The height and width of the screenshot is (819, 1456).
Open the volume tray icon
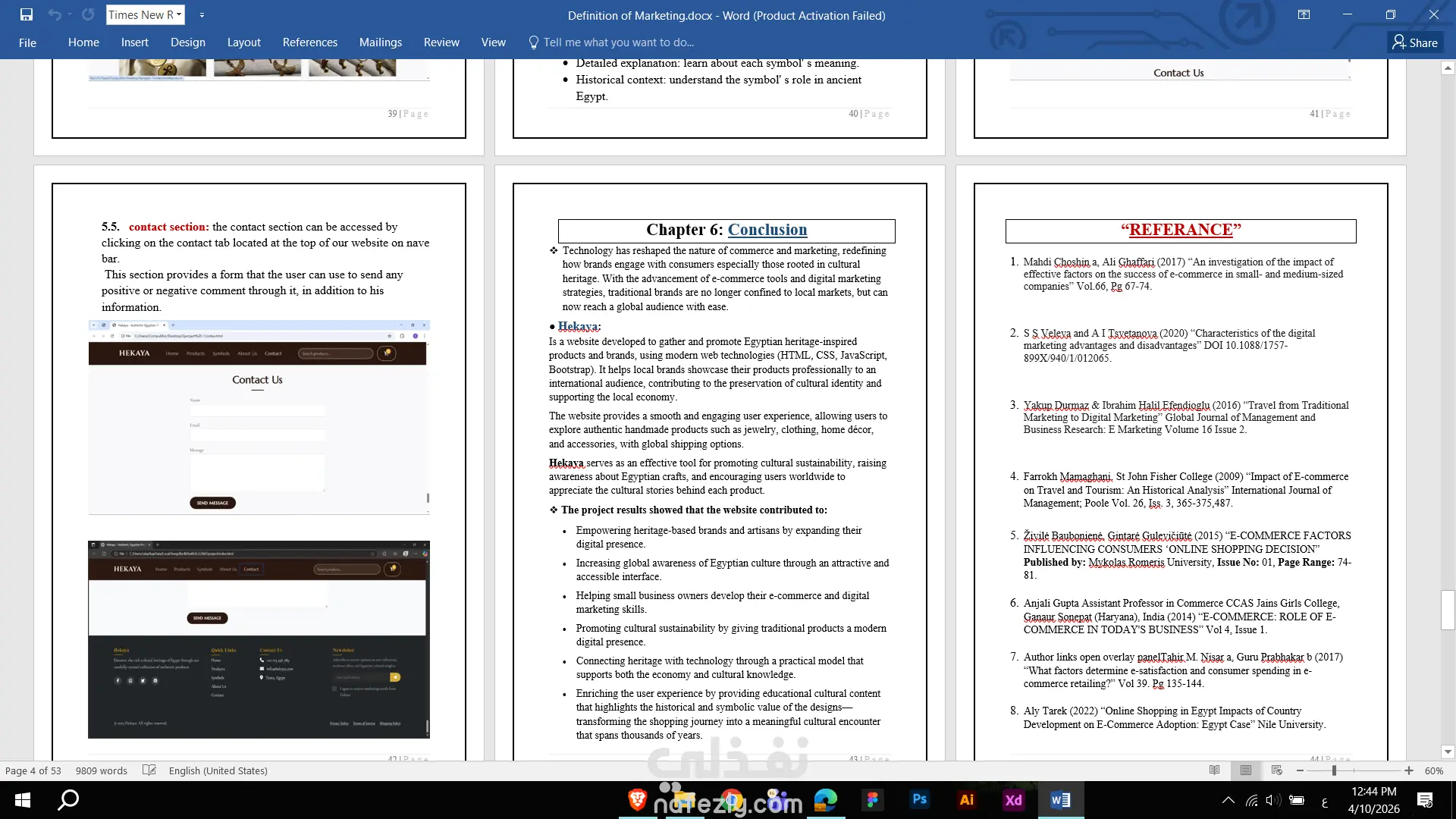click(x=1274, y=800)
